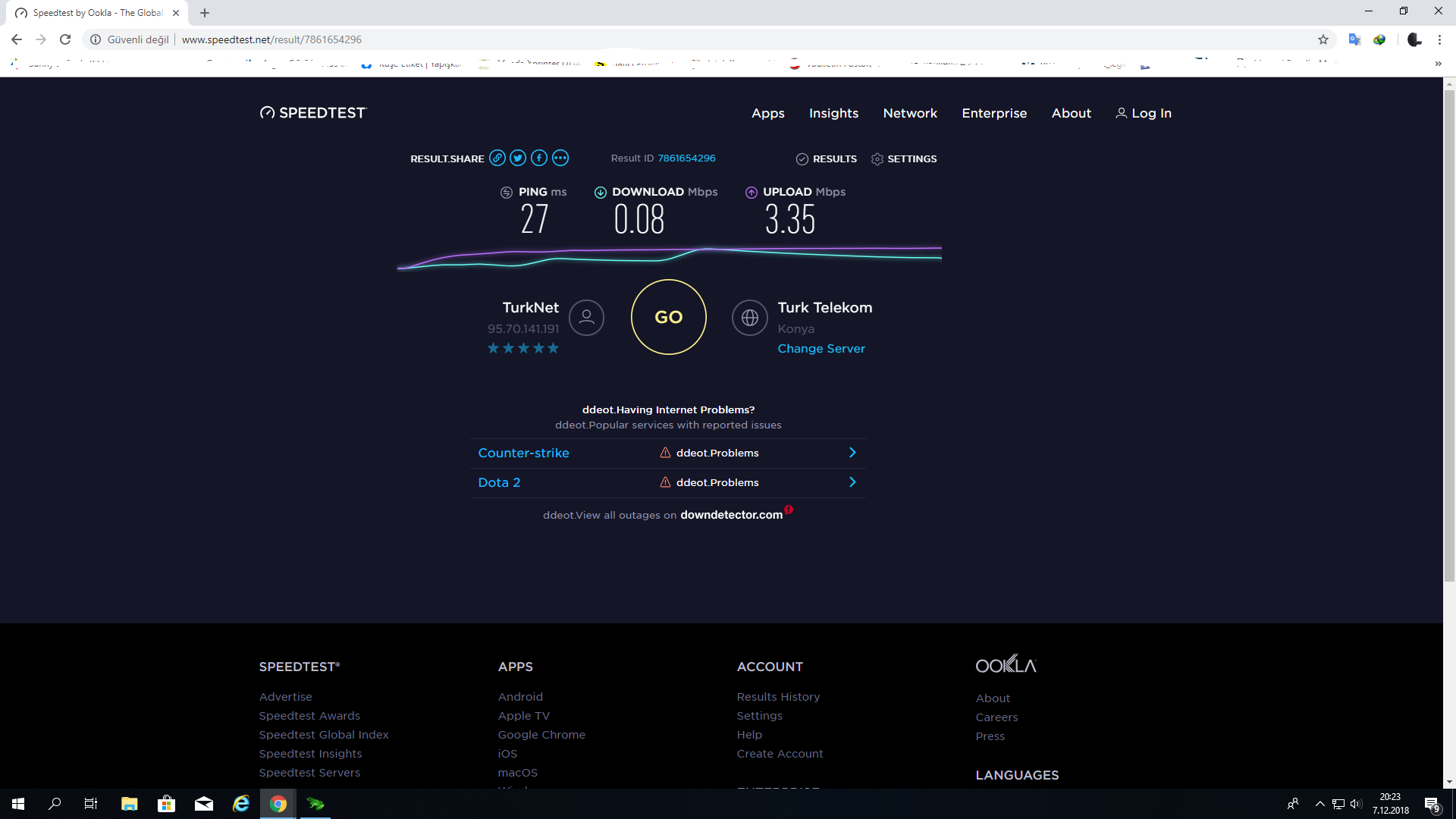This screenshot has width=1456, height=819.
Task: Share result on Facebook icon
Action: [x=539, y=158]
